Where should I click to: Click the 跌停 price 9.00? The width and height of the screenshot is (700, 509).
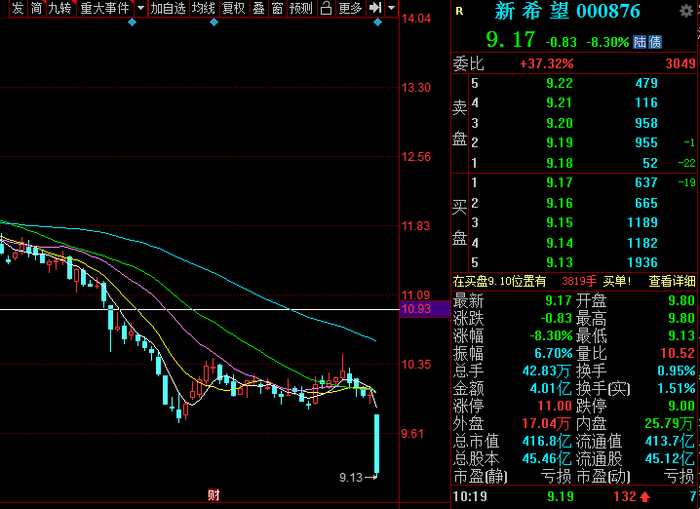click(x=681, y=406)
